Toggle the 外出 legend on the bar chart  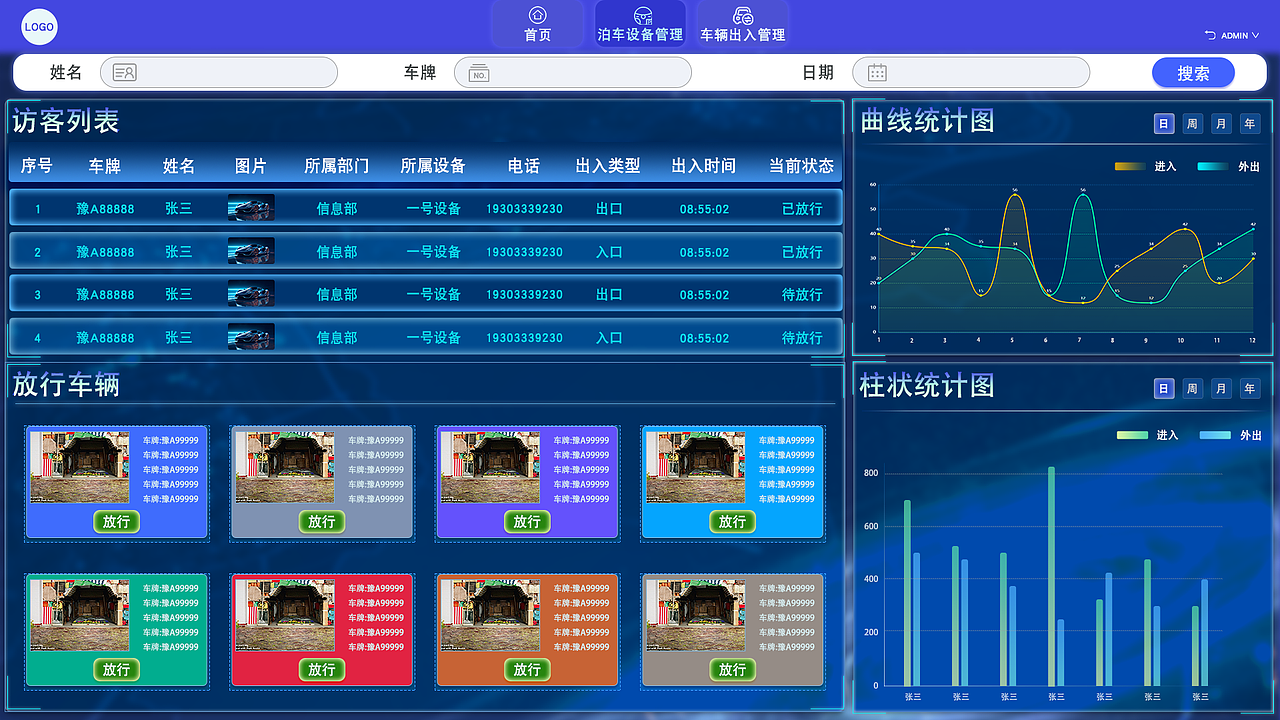(1214, 434)
